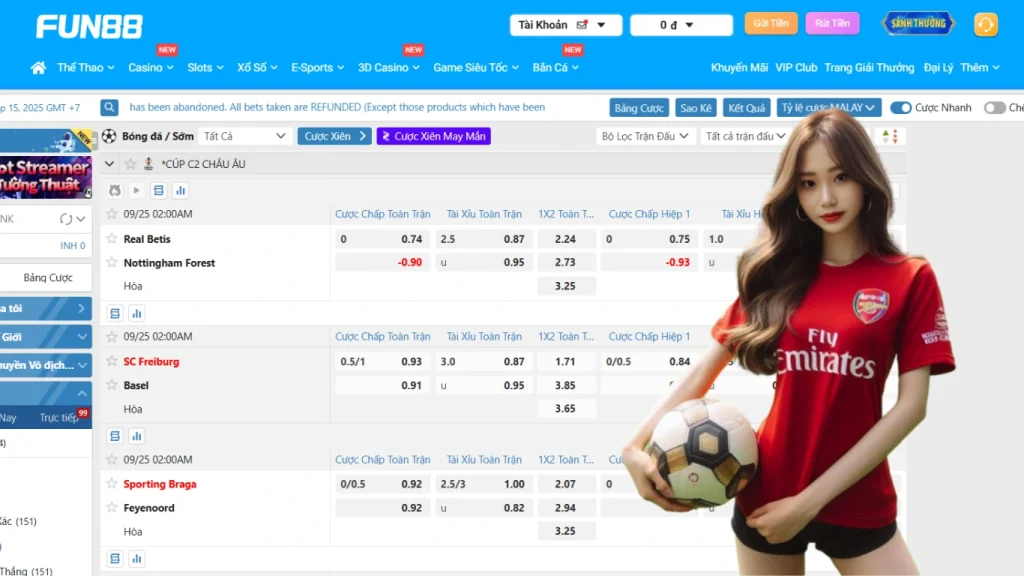Viewport: 1024px width, 576px height.
Task: Toggle the Cược Nhanh switch
Action: [901, 108]
